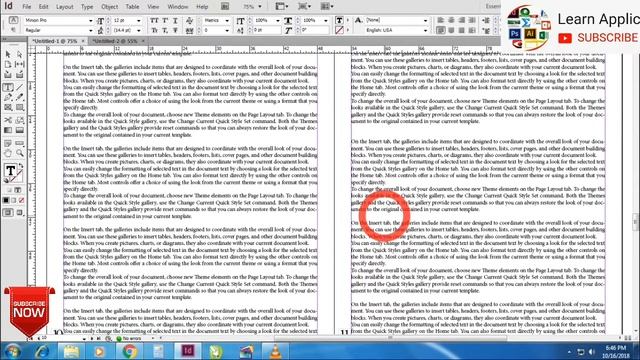
Task: Open the 75% zoom level dropdown
Action: click(x=260, y=7)
